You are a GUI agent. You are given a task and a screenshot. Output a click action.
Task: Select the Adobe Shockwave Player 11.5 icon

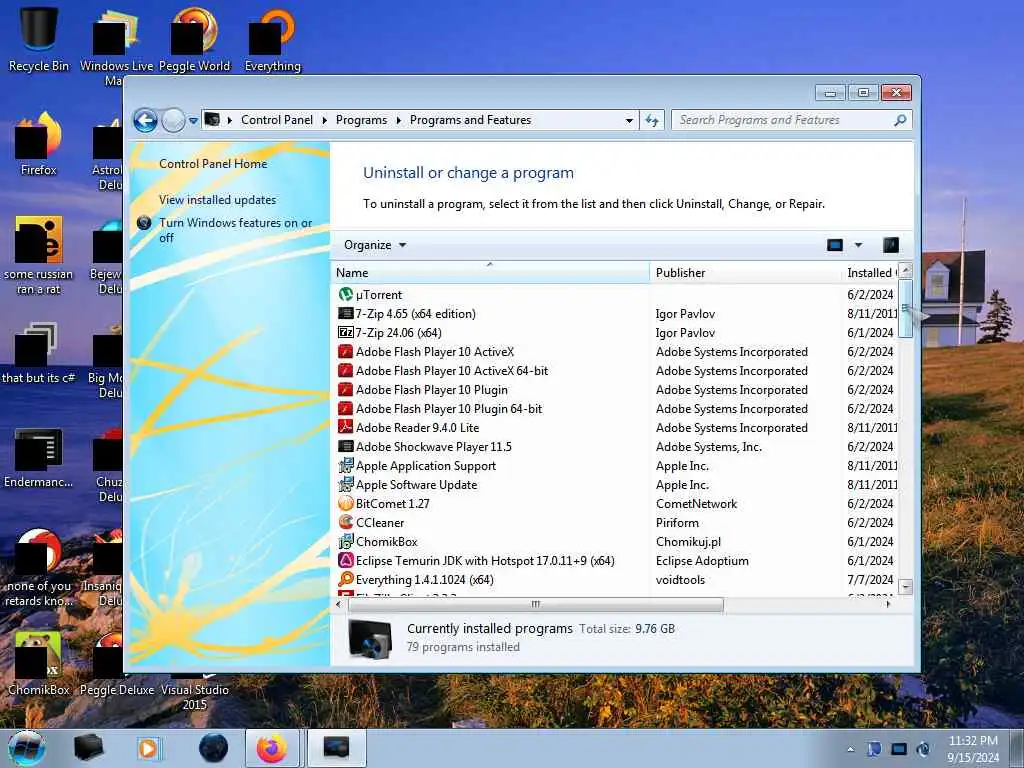tap(345, 446)
